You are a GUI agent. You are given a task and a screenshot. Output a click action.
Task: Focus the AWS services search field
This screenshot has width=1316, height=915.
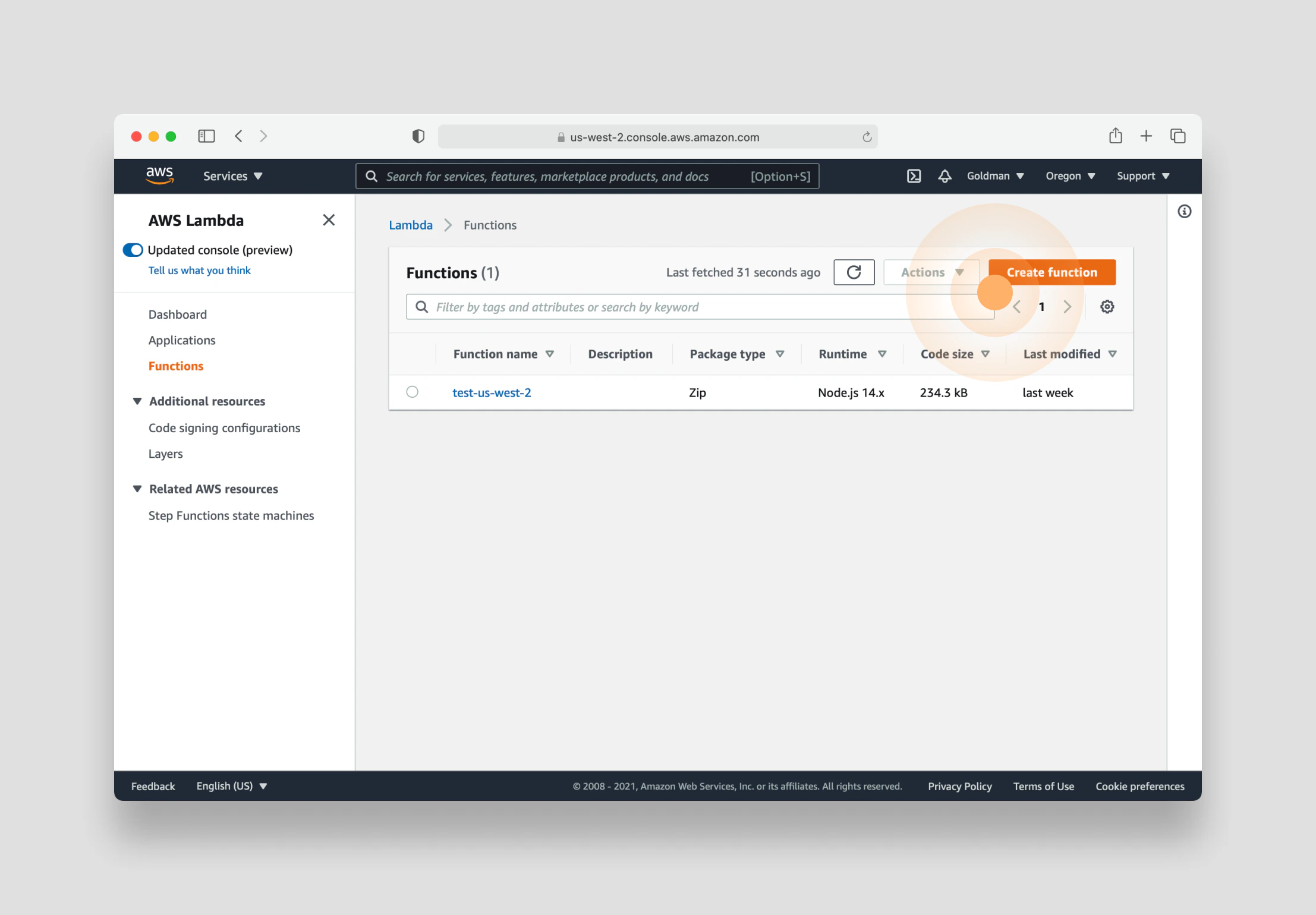tap(587, 176)
